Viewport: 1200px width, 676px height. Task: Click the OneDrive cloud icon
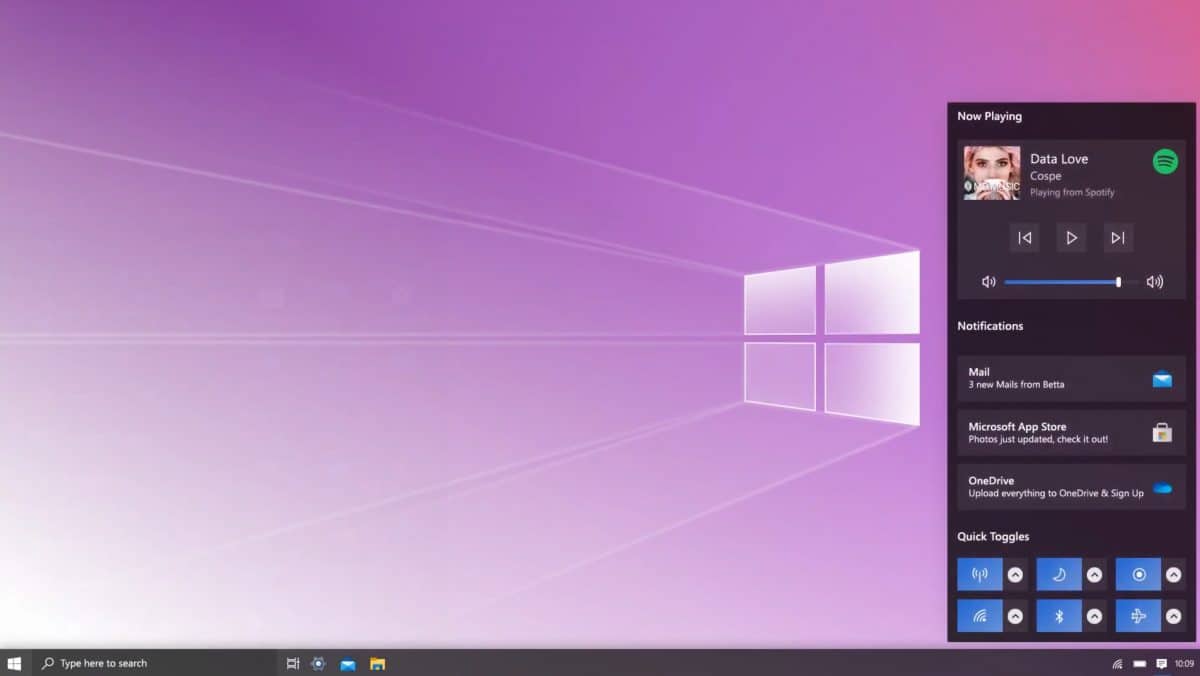(x=1162, y=487)
